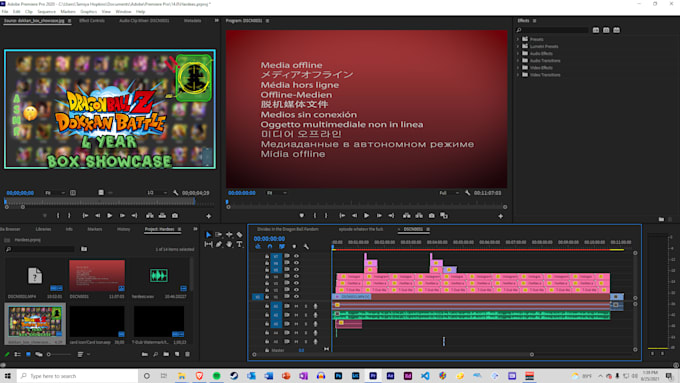The height and width of the screenshot is (383, 680).
Task: Select the Type tool
Action: [x=239, y=245]
